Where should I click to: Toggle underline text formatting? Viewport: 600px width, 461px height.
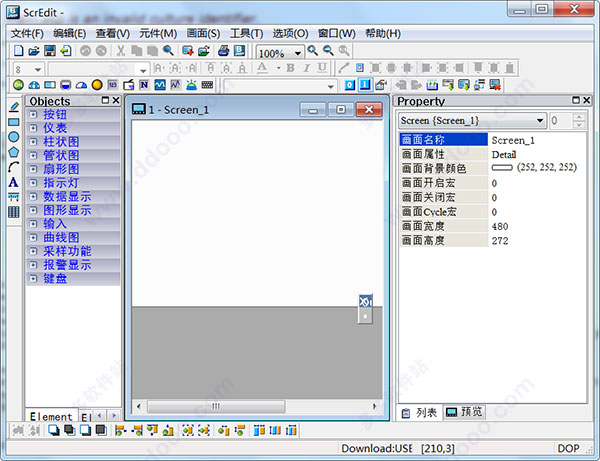click(x=322, y=68)
